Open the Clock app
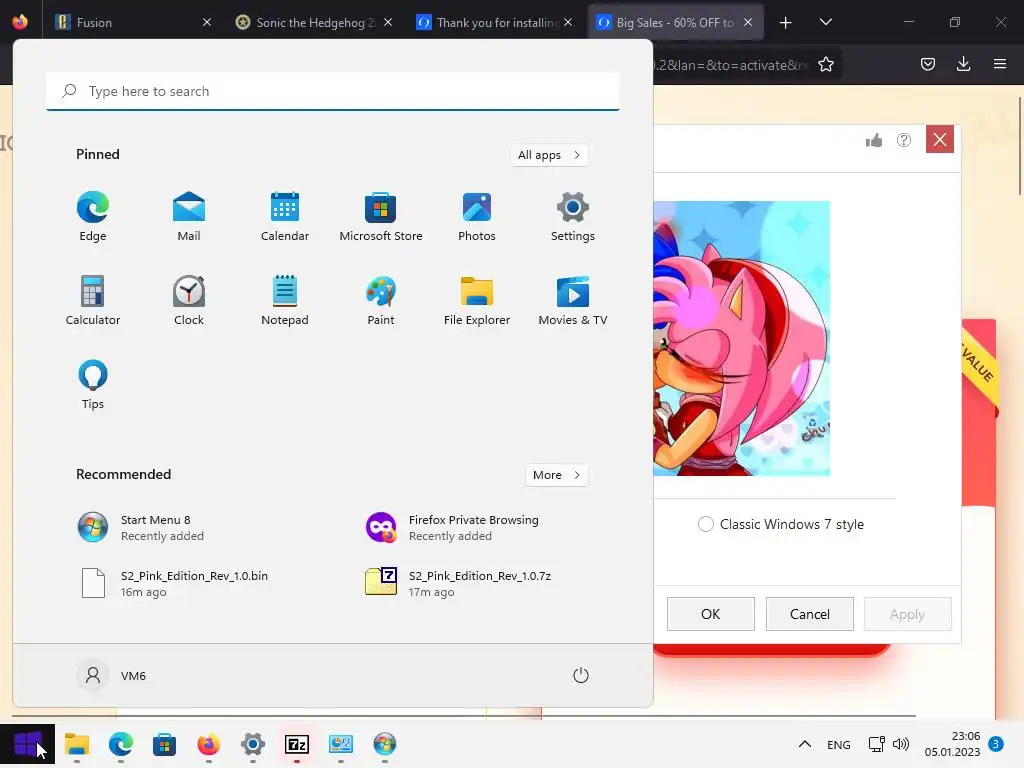The width and height of the screenshot is (1024, 768). (189, 300)
